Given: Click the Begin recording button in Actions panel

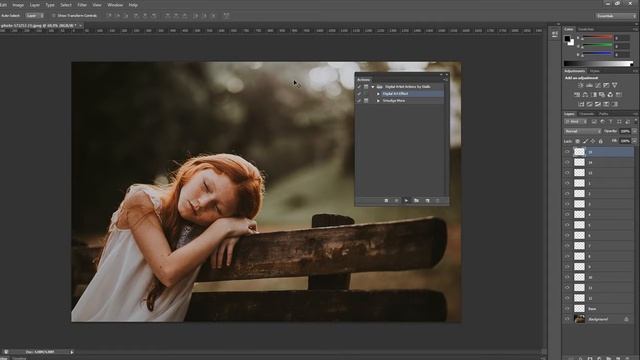Looking at the screenshot, I should (x=396, y=200).
